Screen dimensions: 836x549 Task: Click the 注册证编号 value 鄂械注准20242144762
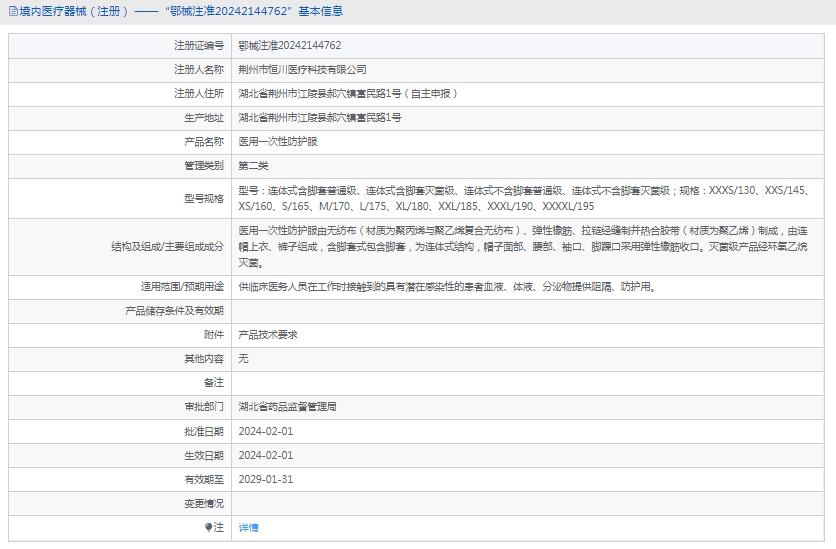(289, 46)
